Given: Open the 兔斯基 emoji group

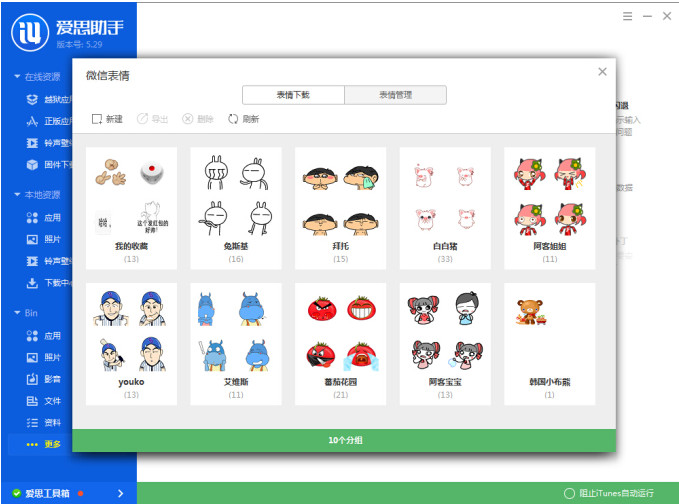Looking at the screenshot, I should click(x=236, y=208).
